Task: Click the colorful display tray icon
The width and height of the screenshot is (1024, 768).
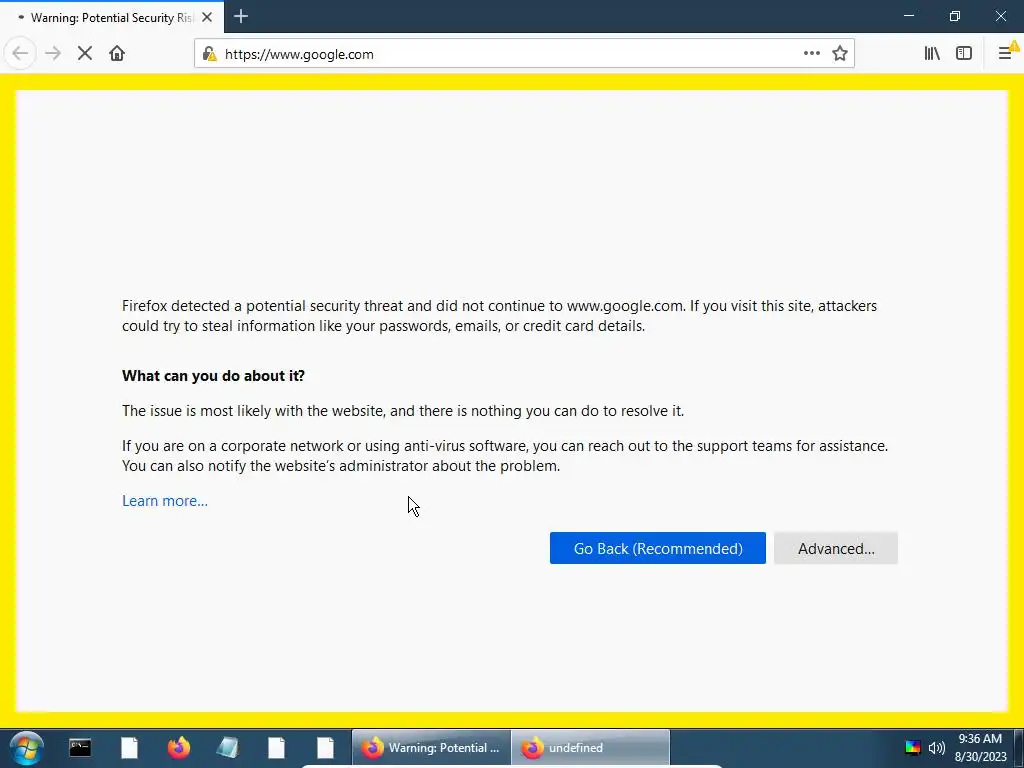Action: point(912,748)
